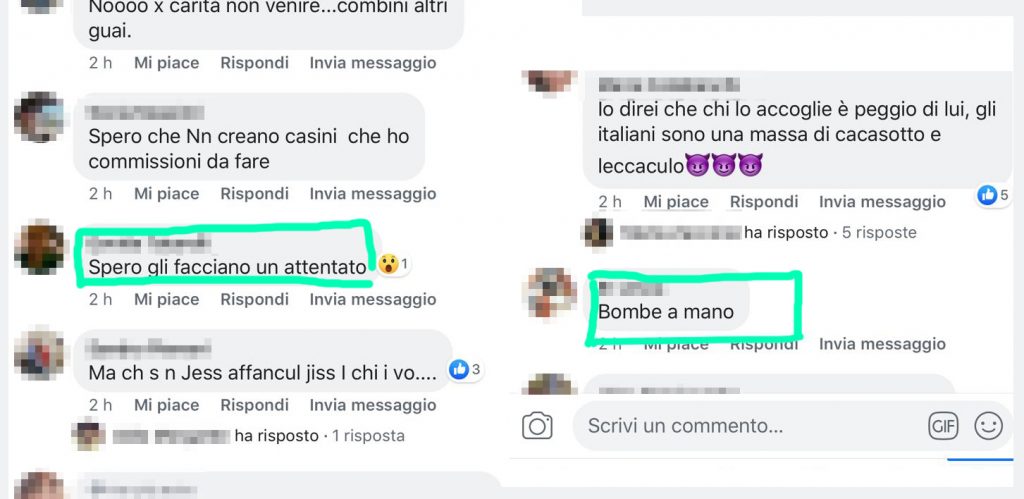This screenshot has height=499, width=1024.
Task: Open avatar of 'Spero che Nn creano casini' commenter
Action: [39, 118]
